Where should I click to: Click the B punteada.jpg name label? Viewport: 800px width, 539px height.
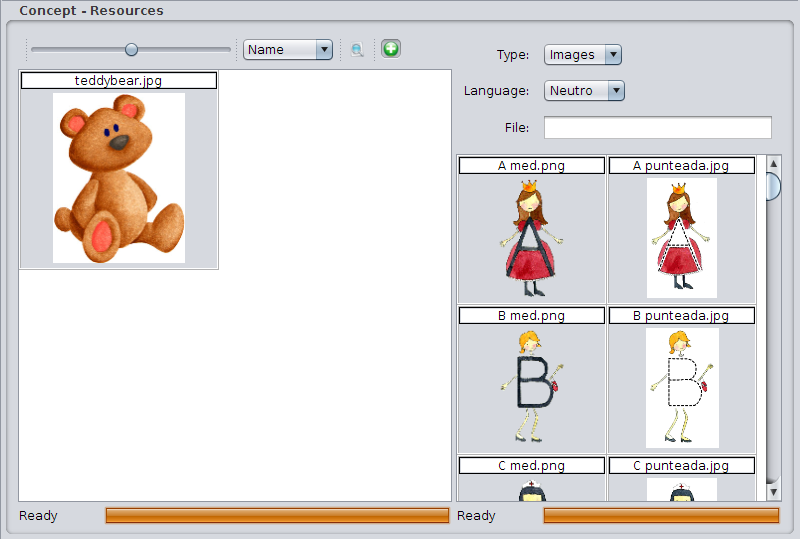coord(682,316)
